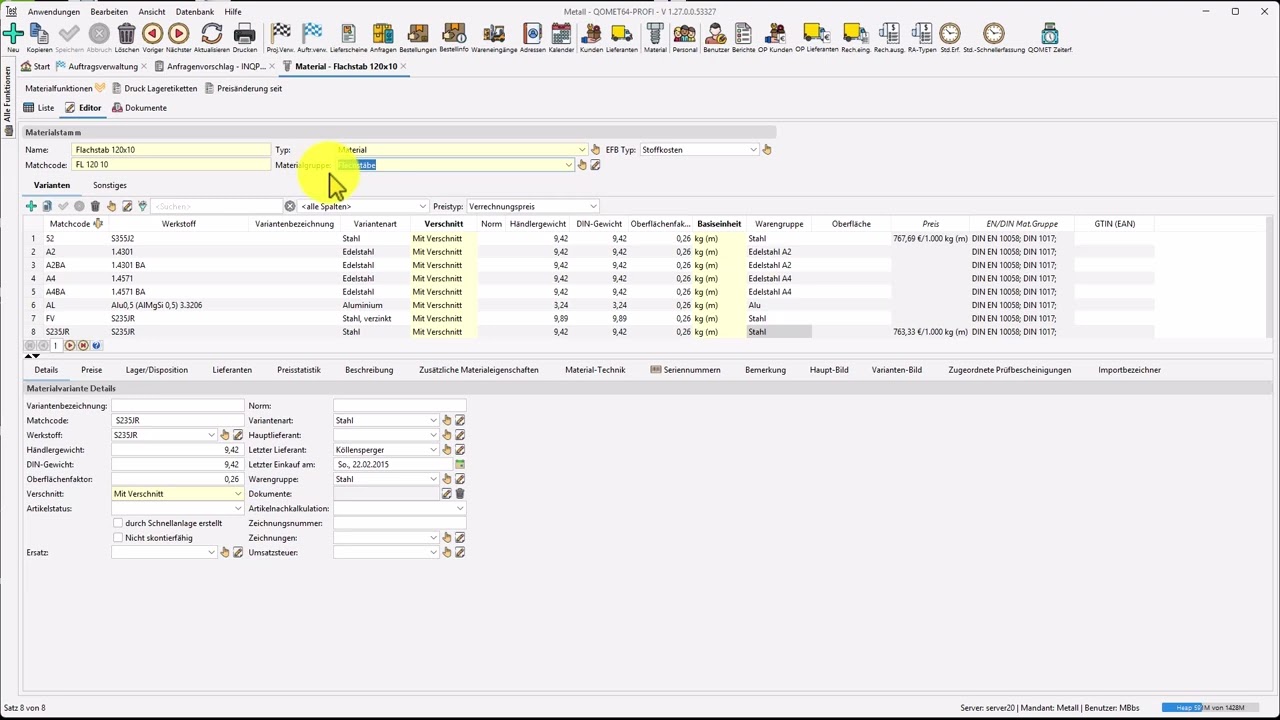Open Berichte toolbar icon
This screenshot has height=720, width=1280.
click(743, 34)
